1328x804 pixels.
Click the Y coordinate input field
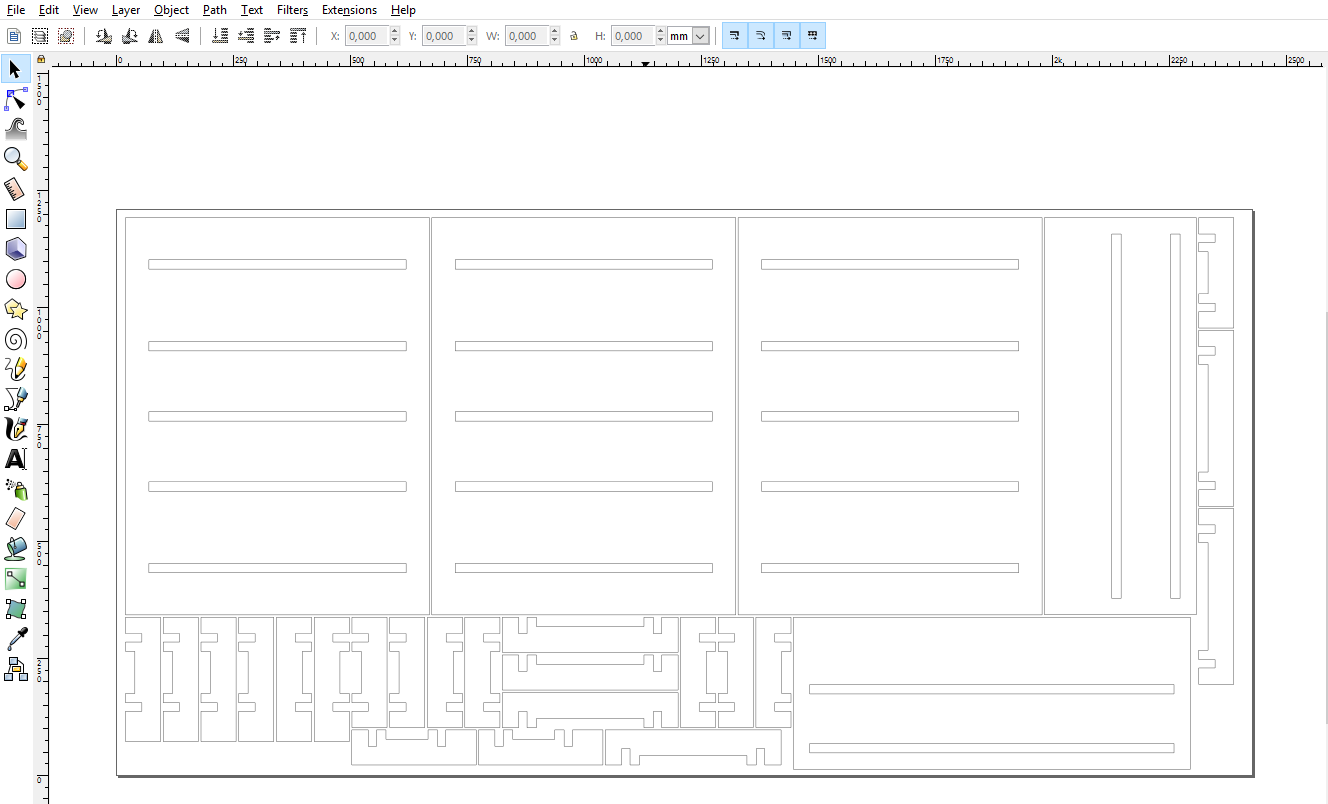pyautogui.click(x=443, y=36)
